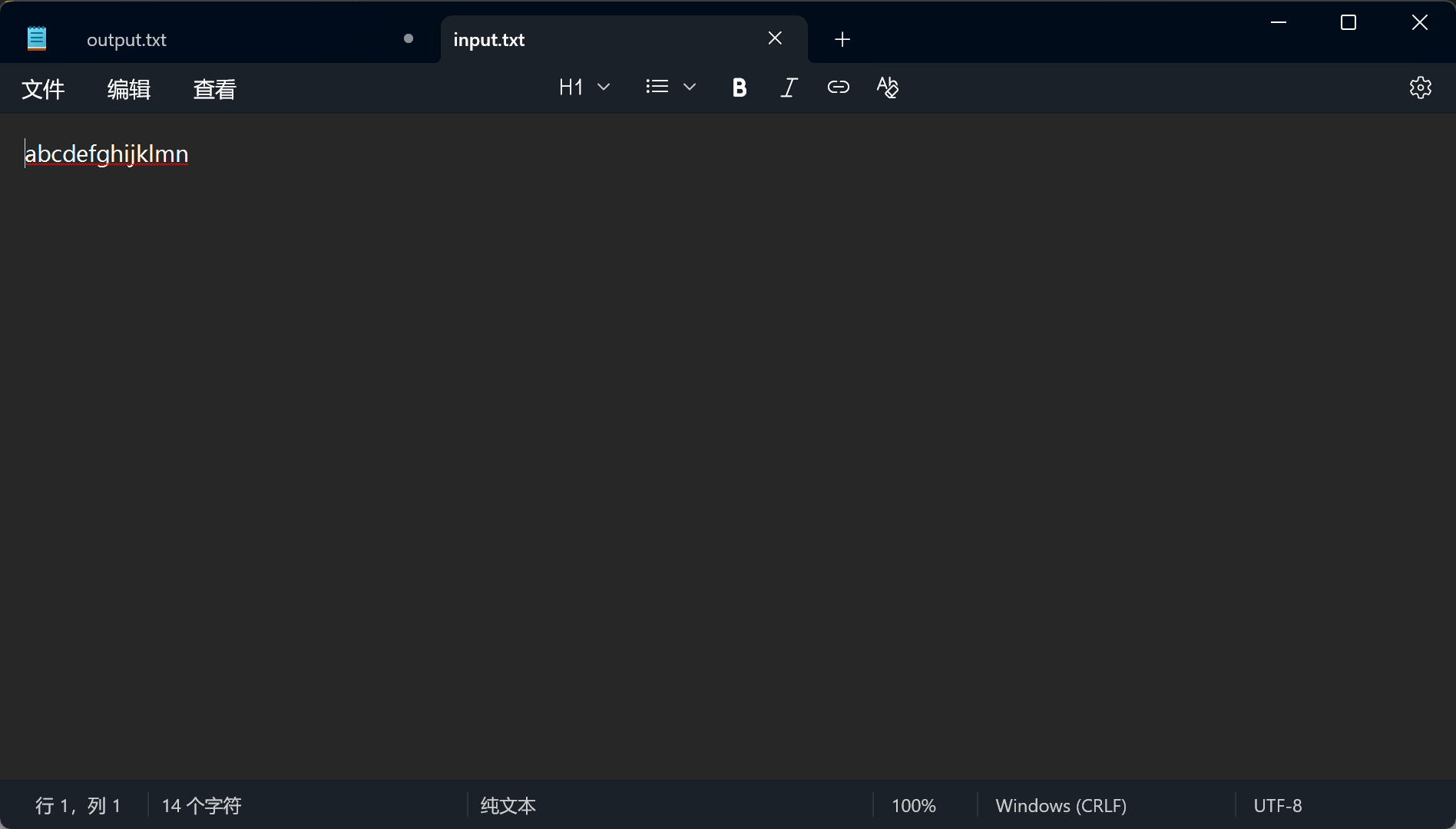1456x829 pixels.
Task: Clear text formatting
Action: pos(887,88)
